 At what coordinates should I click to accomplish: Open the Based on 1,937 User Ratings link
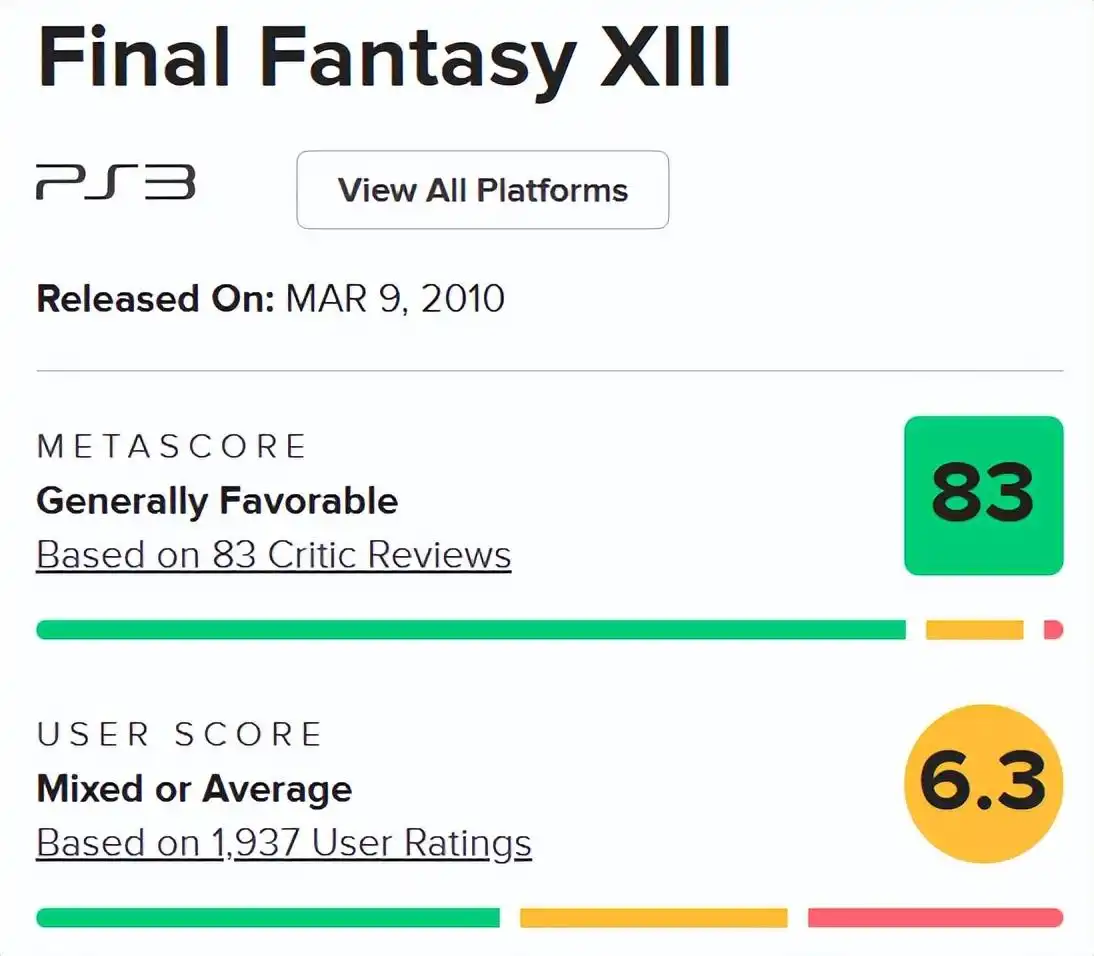pos(283,844)
